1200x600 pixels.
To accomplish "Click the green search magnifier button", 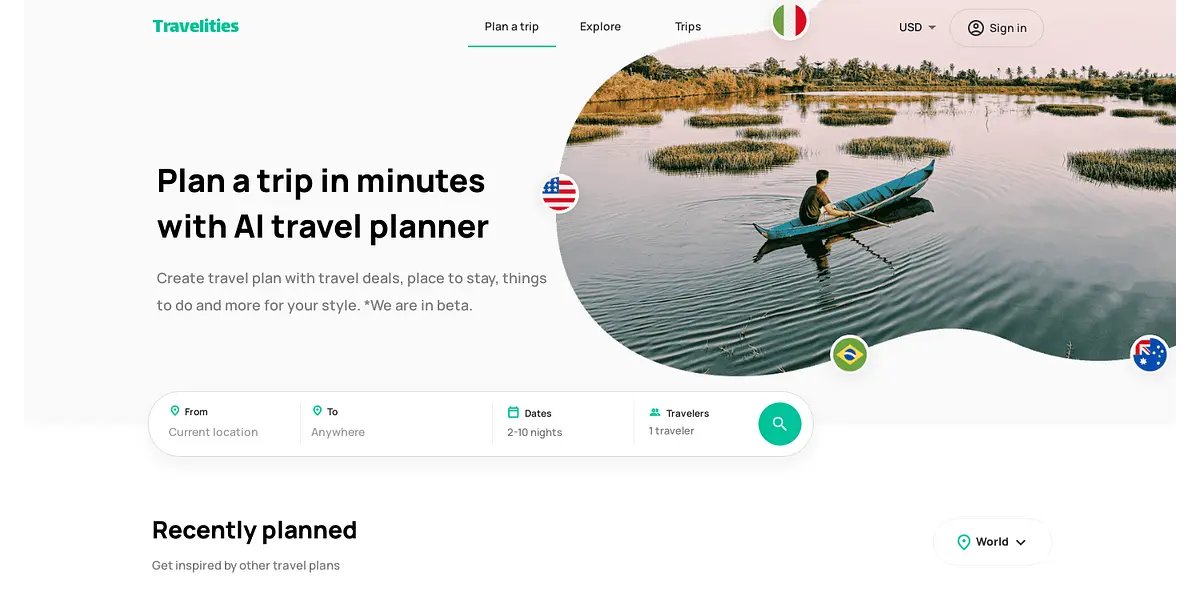I will click(x=780, y=424).
